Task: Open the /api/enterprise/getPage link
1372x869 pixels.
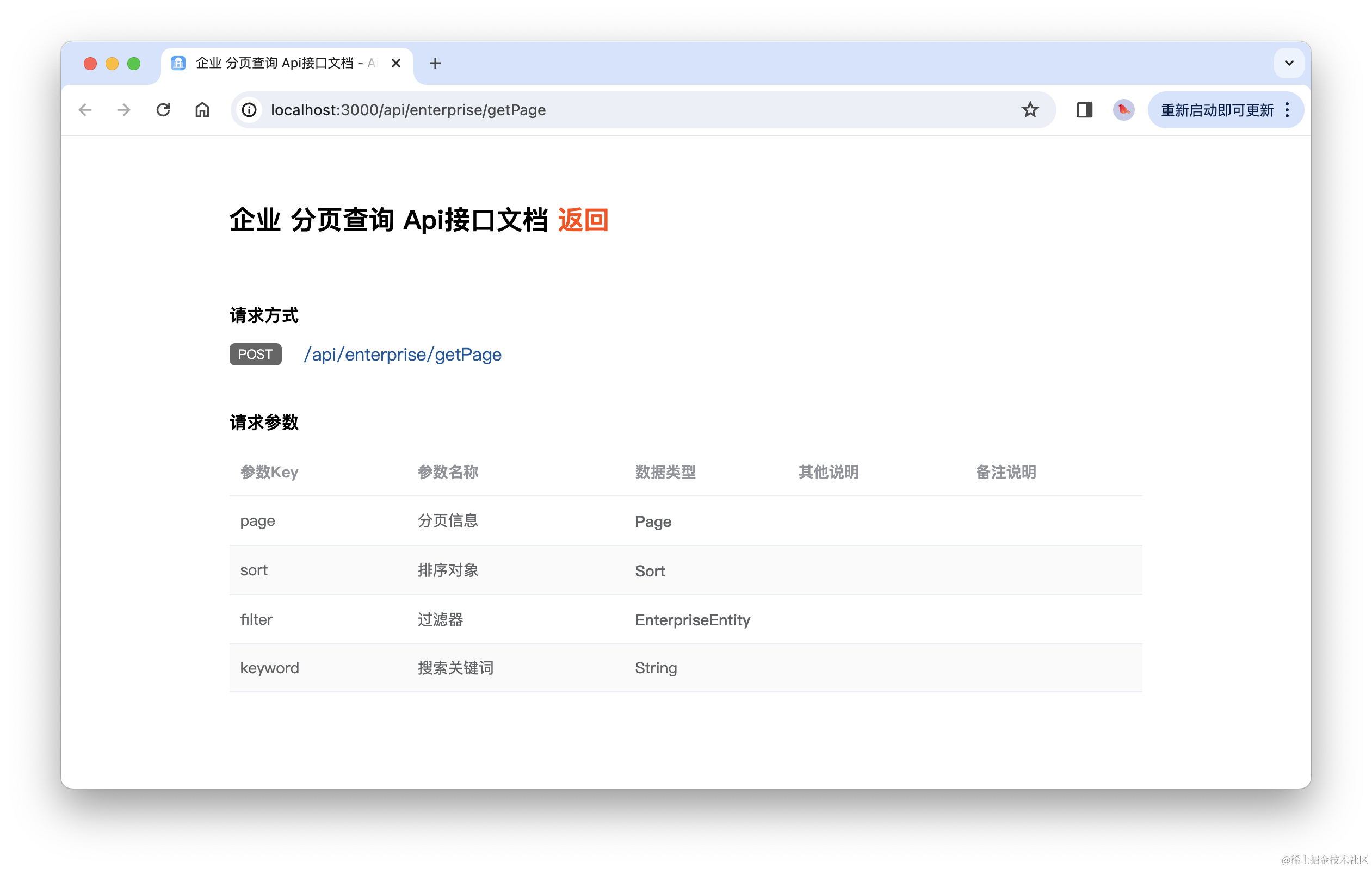Action: point(402,354)
